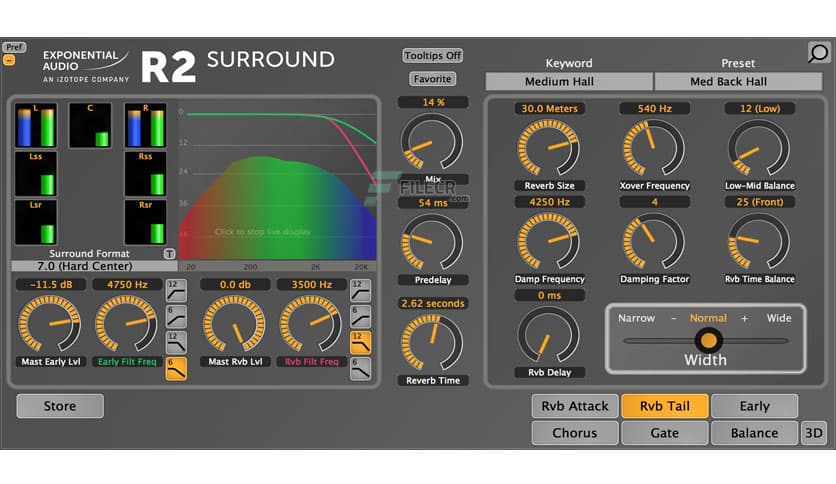
Task: Click the Rvb Delay knob
Action: tap(549, 335)
